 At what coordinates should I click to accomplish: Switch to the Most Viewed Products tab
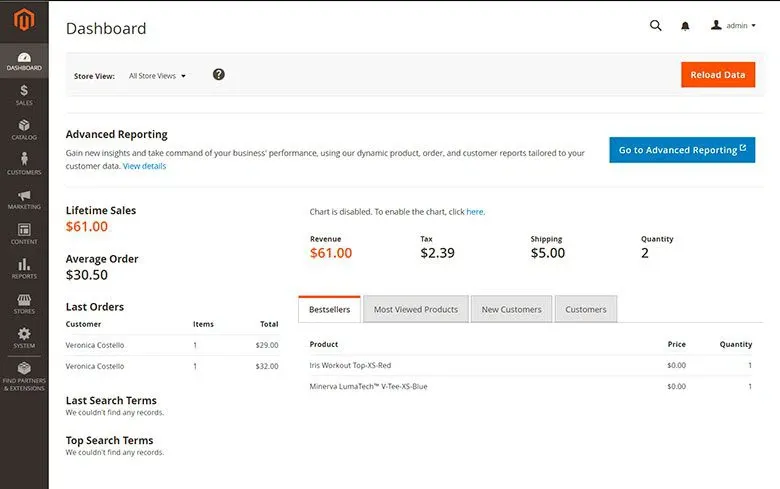[x=415, y=310]
